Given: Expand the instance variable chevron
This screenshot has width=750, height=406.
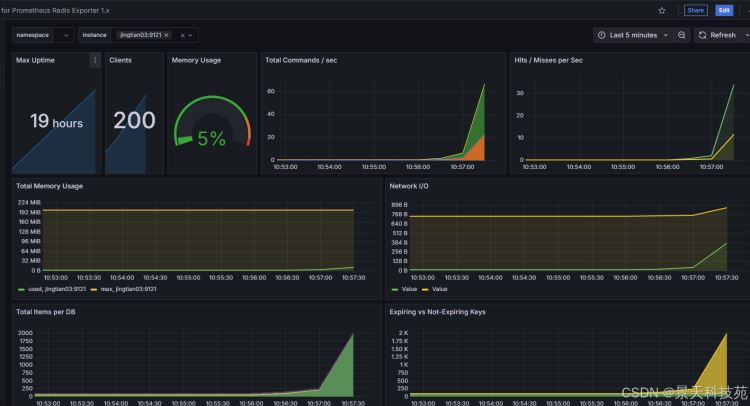Looking at the screenshot, I should [x=190, y=35].
